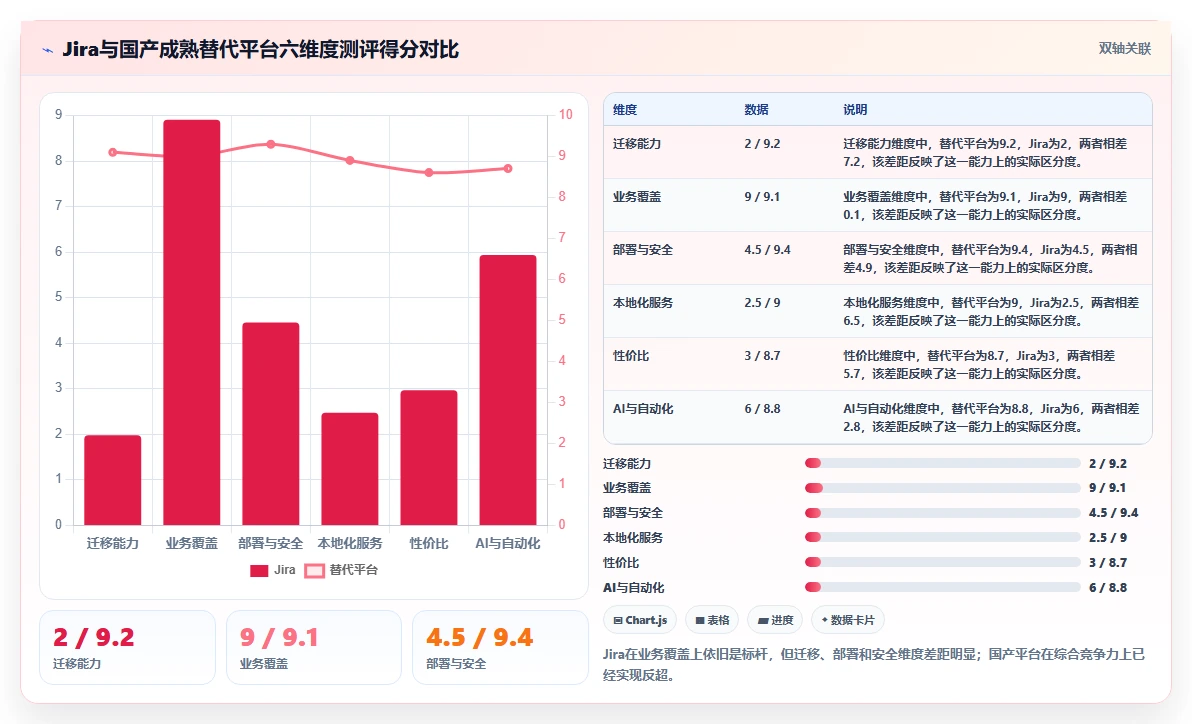The width and height of the screenshot is (1192, 724).
Task: Click the 性价比 bar in the chart
Action: click(x=429, y=458)
